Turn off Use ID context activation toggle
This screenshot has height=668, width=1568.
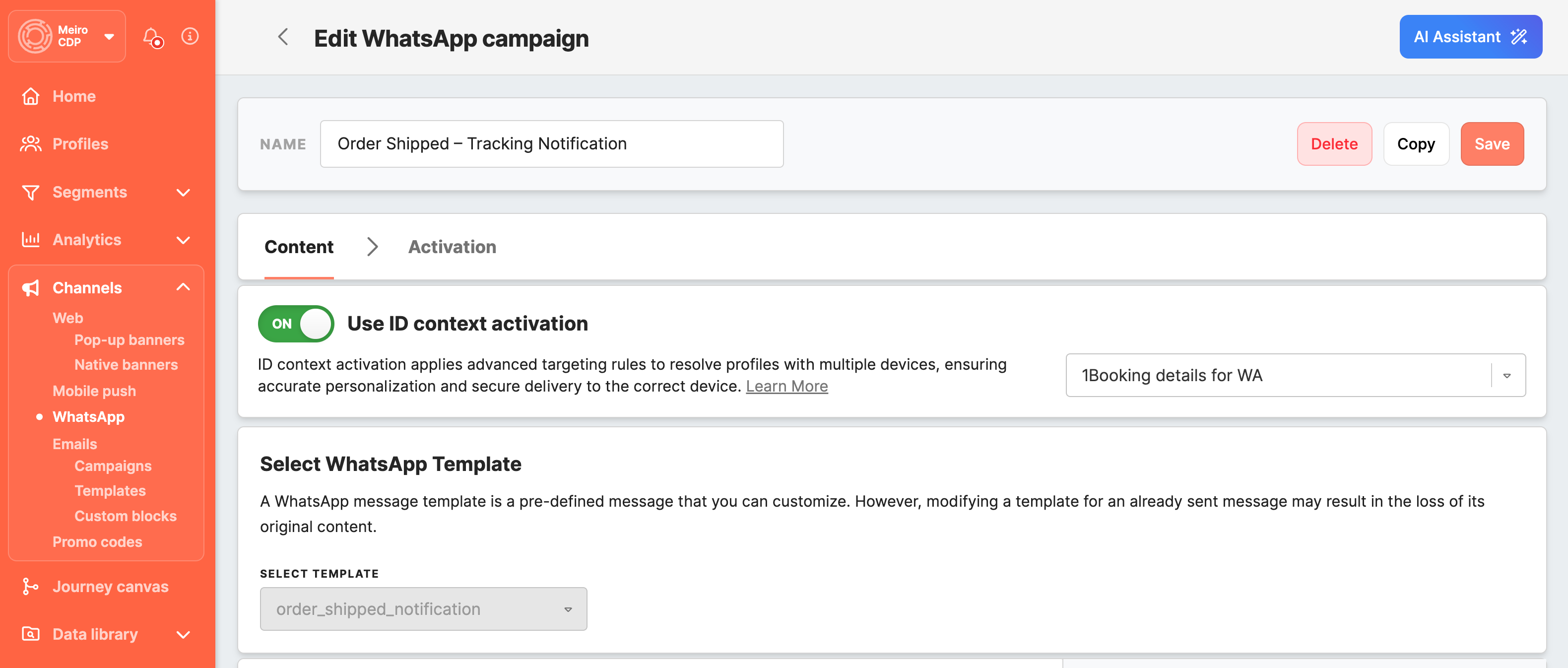tap(296, 324)
